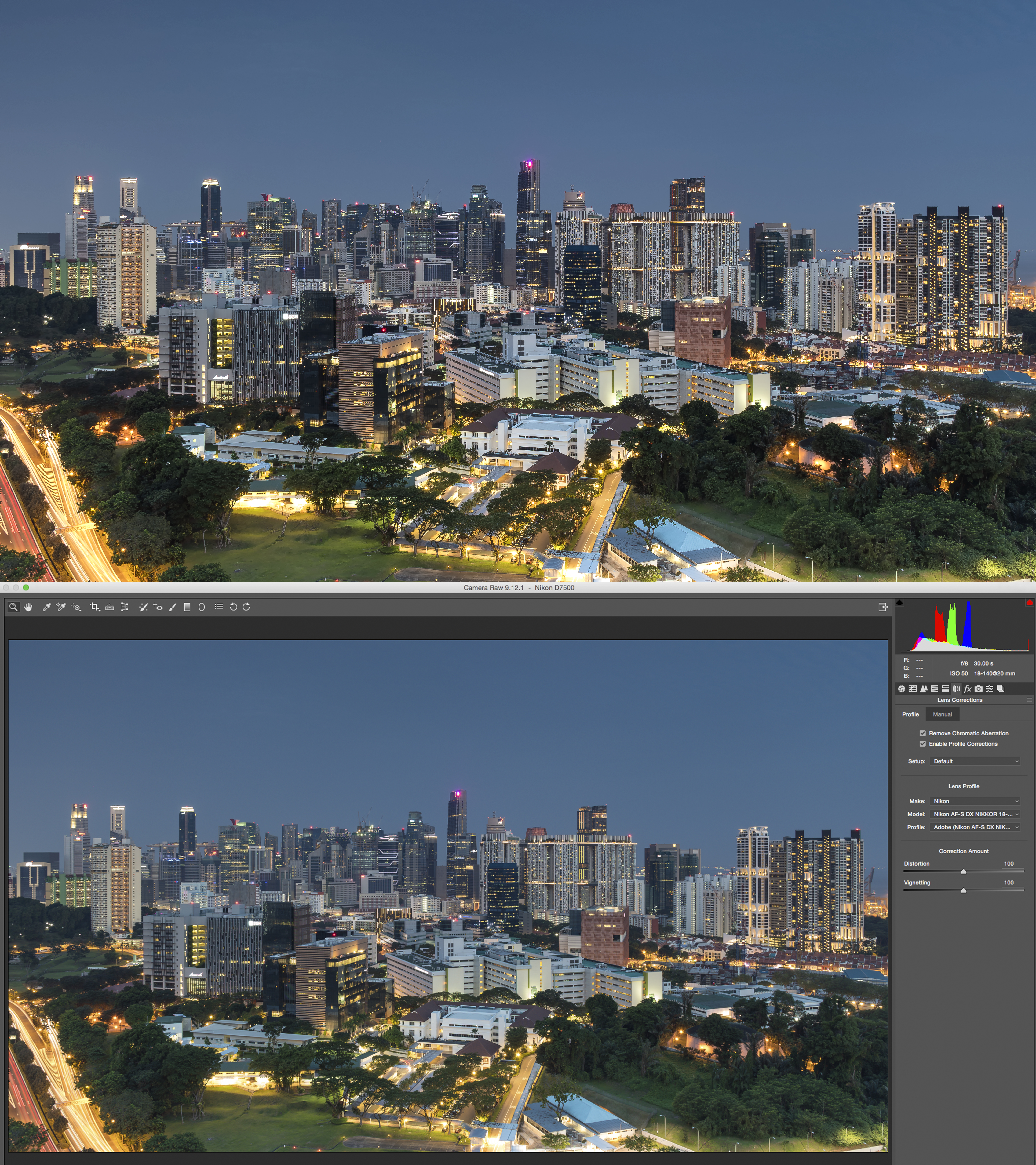This screenshot has height=1165, width=1036.
Task: Pick the White Balance eyedropper tool
Action: point(47,607)
